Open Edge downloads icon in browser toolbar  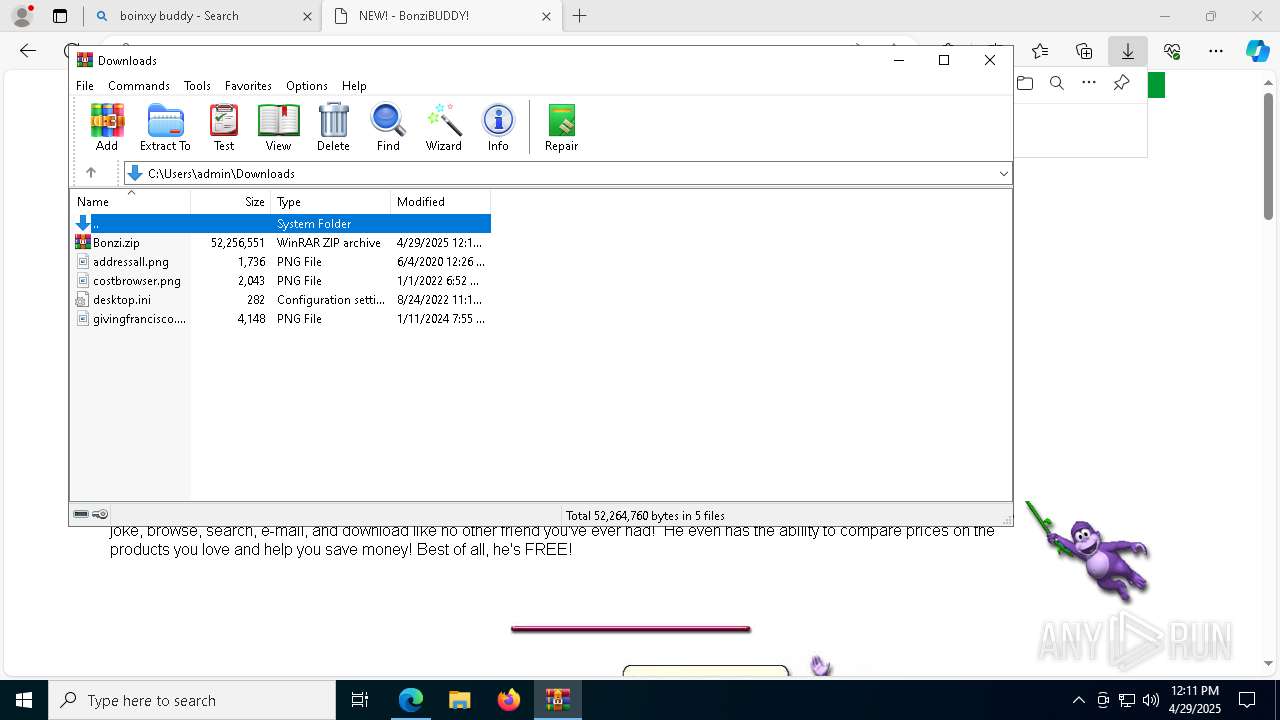point(1127,51)
